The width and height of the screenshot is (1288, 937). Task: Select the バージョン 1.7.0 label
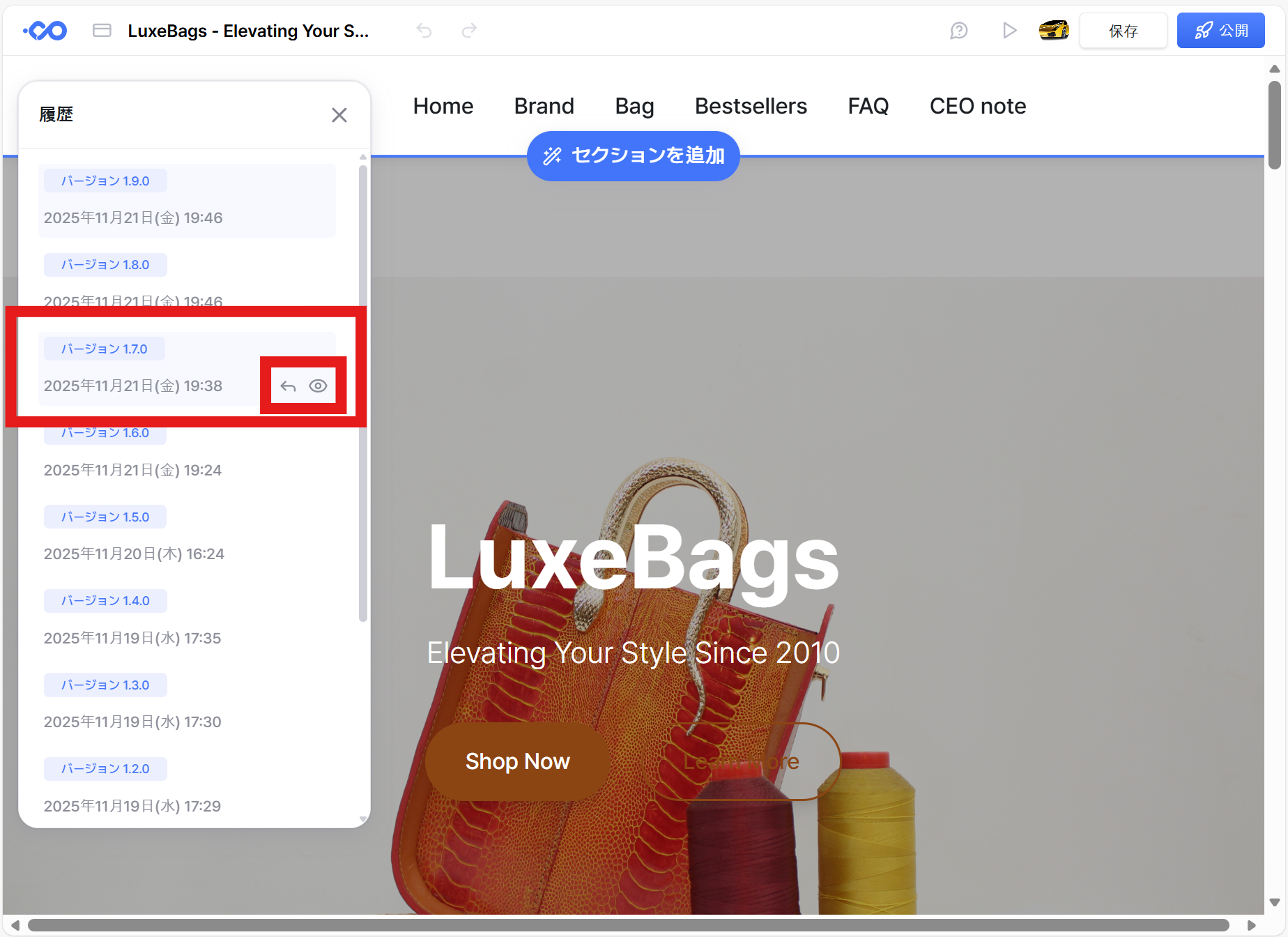click(105, 349)
